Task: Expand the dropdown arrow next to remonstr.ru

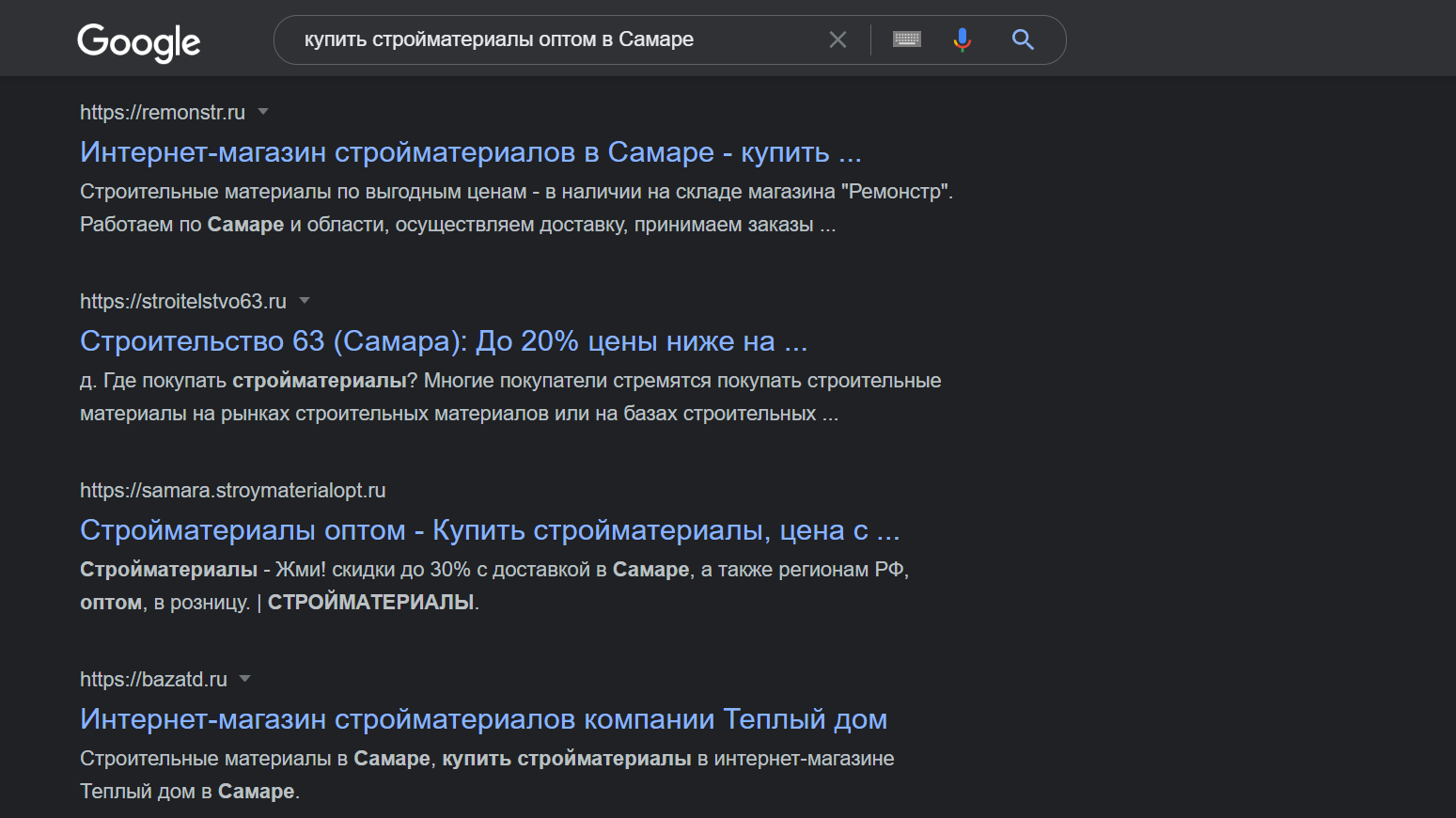Action: point(263,112)
